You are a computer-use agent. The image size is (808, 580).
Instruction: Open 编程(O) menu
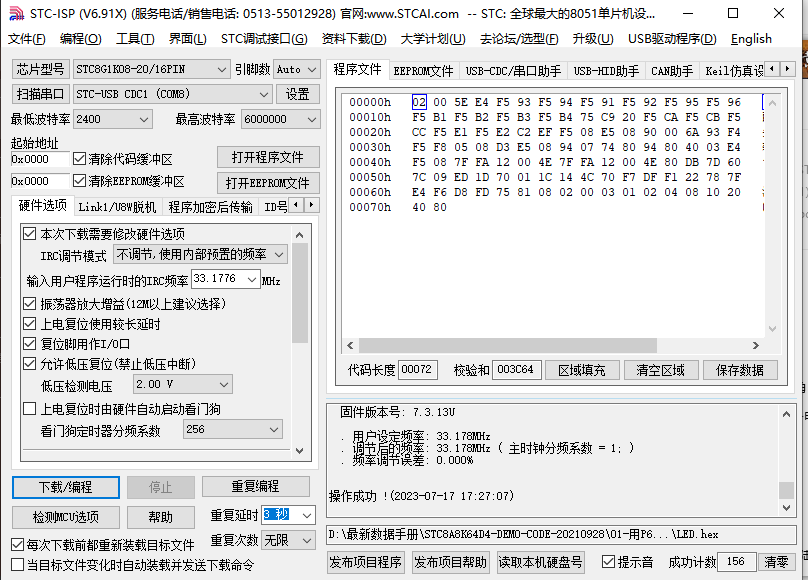(x=80, y=39)
